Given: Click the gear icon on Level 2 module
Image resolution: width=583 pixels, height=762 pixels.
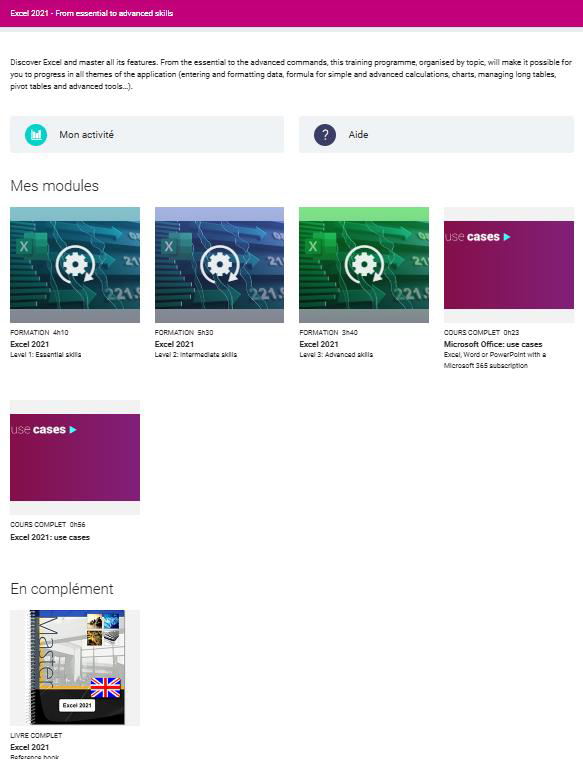Looking at the screenshot, I should 220,265.
